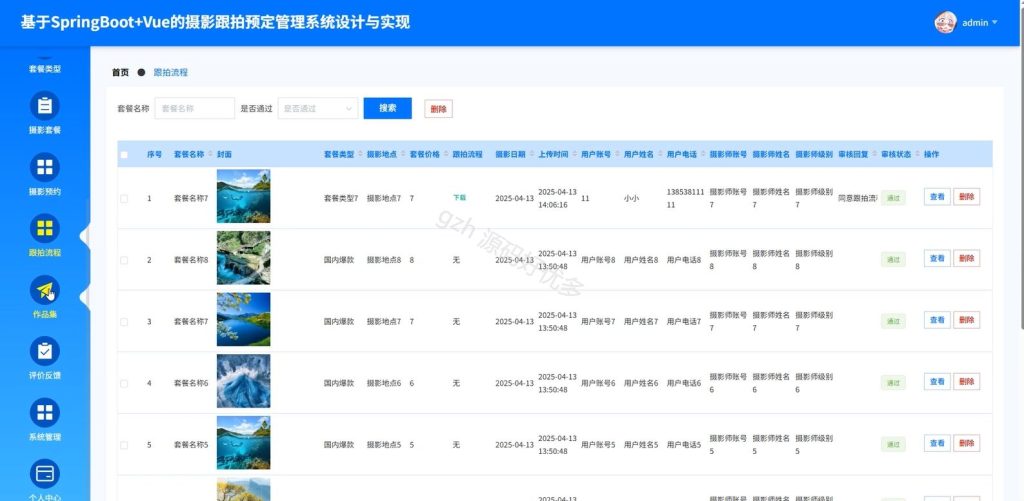This screenshot has height=501, width=1024.
Task: Open the 作品集 paper-plane icon
Action: coord(44,290)
